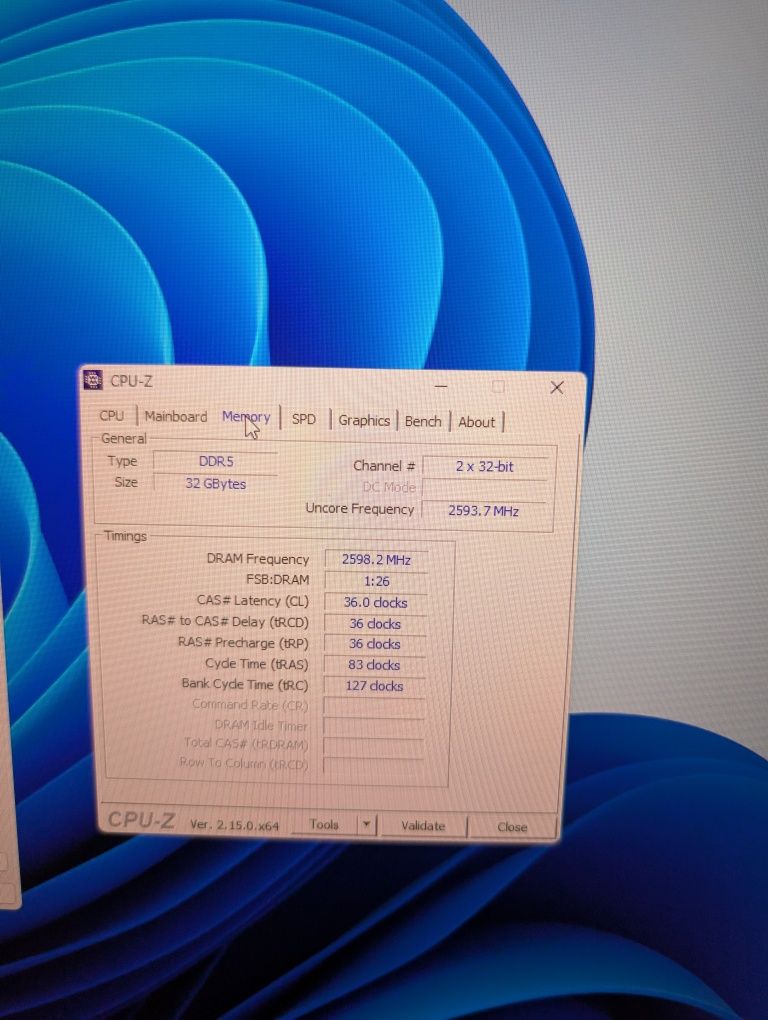The height and width of the screenshot is (1020, 768).
Task: Open the CPU tab
Action: 112,415
